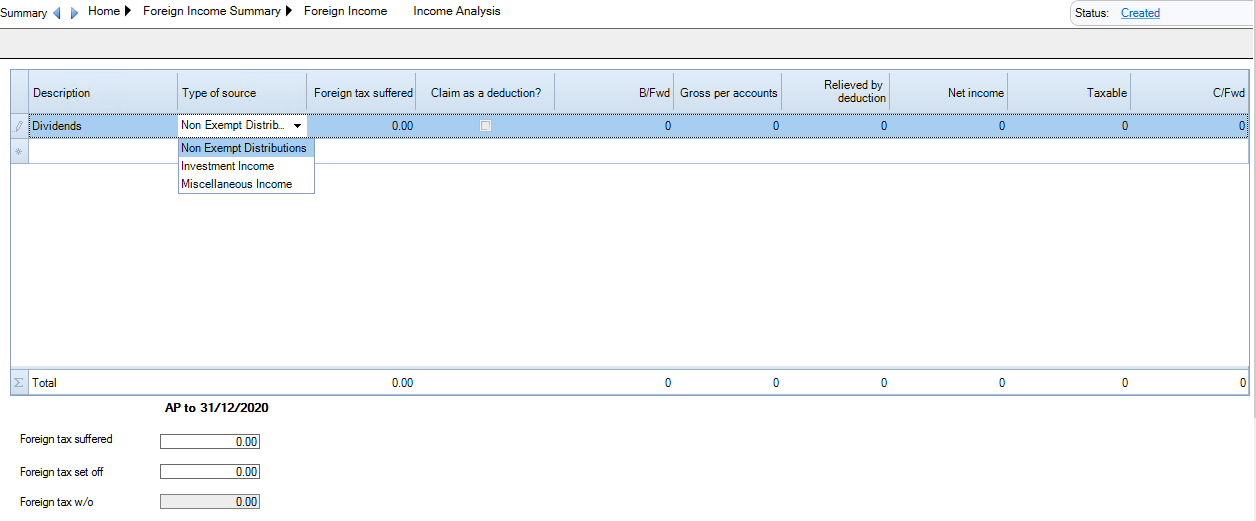
Task: Click the Net income column header
Action: click(x=948, y=93)
